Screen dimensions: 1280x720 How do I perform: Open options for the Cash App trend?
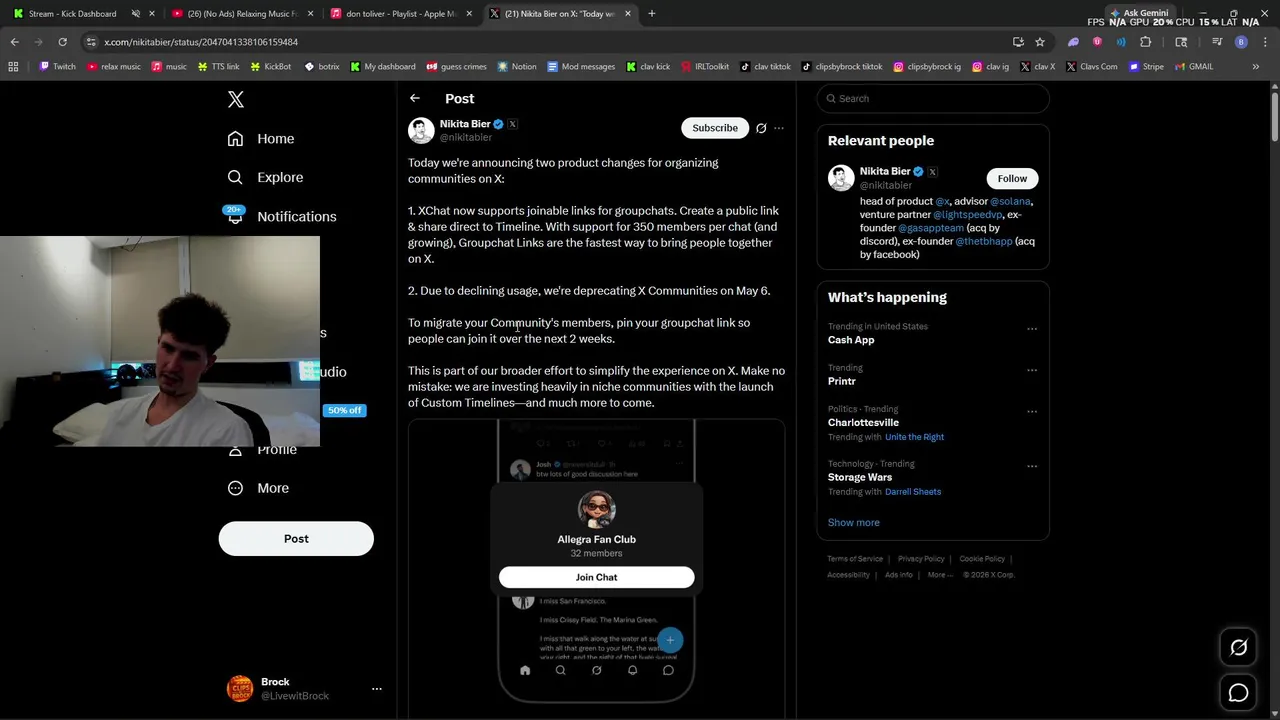pos(1032,329)
